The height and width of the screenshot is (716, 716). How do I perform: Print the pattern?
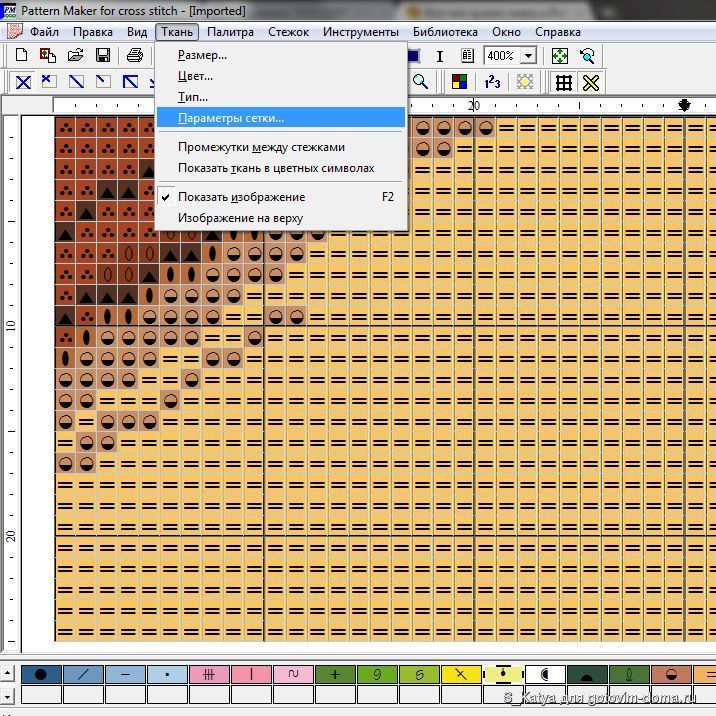pos(135,56)
